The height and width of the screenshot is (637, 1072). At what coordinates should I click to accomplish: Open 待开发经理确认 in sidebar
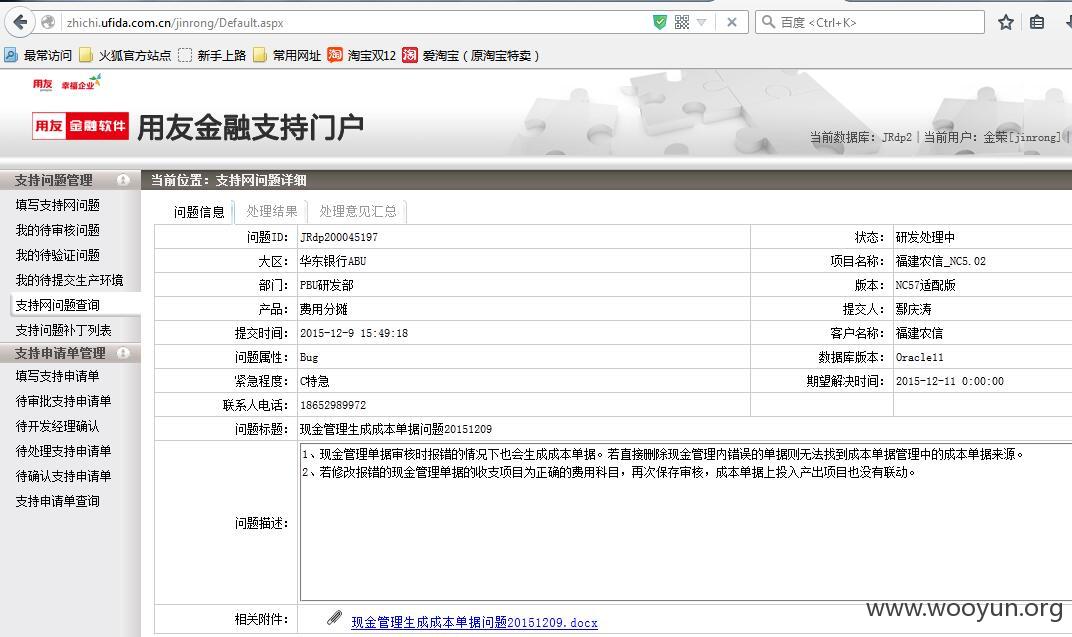tap(57, 426)
